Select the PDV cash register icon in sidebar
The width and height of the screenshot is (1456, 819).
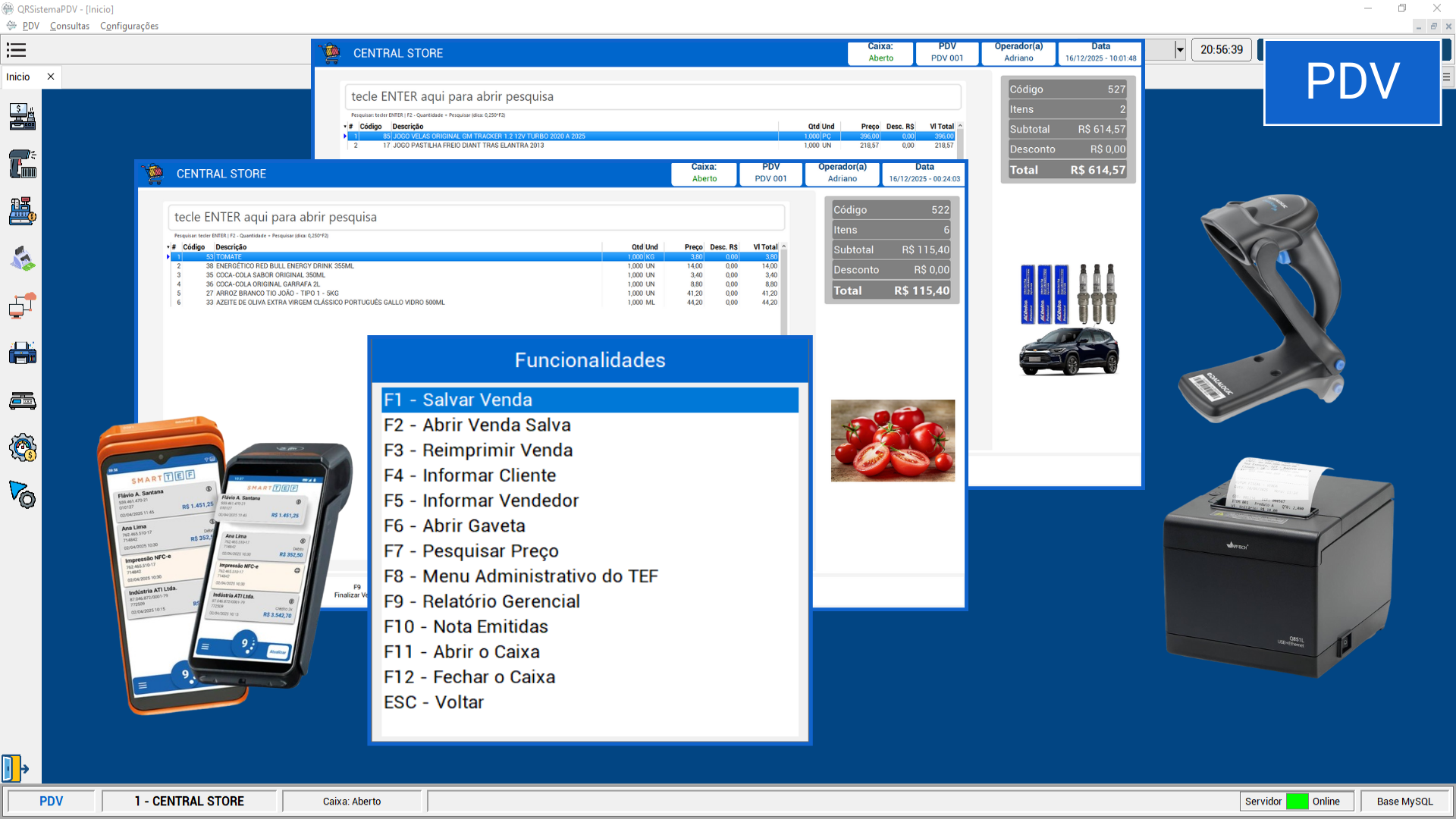(22, 118)
